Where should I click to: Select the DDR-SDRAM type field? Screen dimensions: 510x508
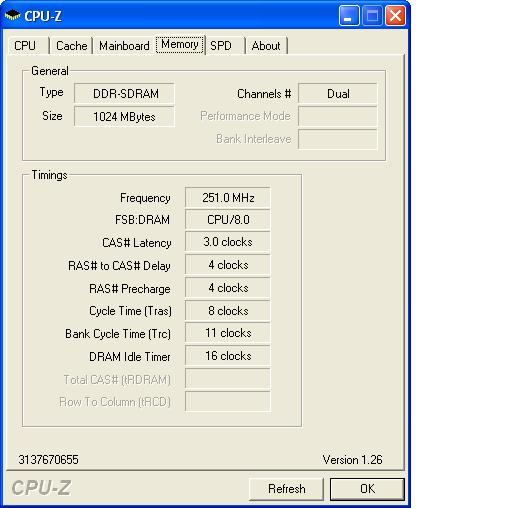click(124, 94)
